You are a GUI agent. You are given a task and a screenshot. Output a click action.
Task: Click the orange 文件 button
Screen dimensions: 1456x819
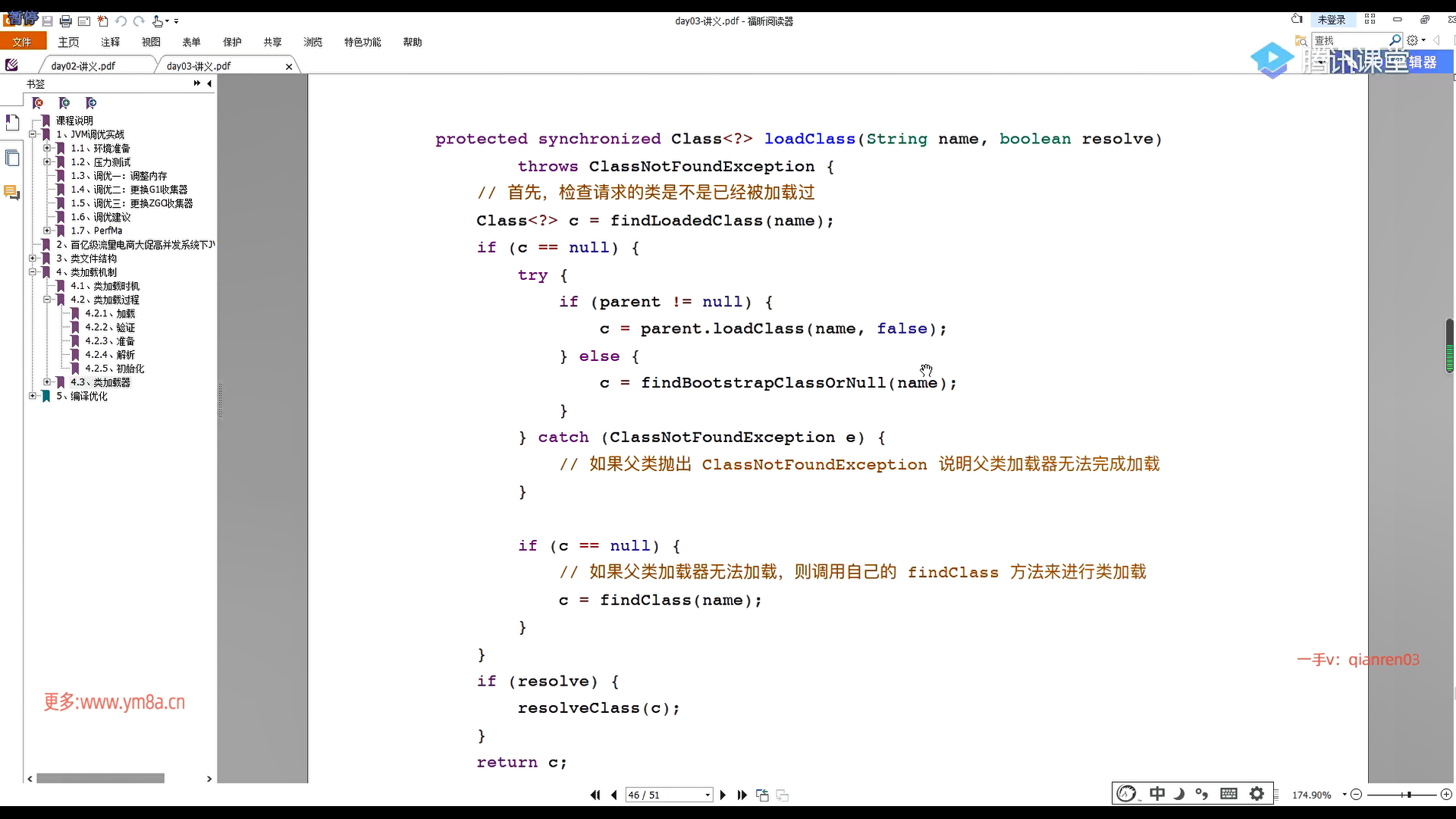click(x=23, y=42)
